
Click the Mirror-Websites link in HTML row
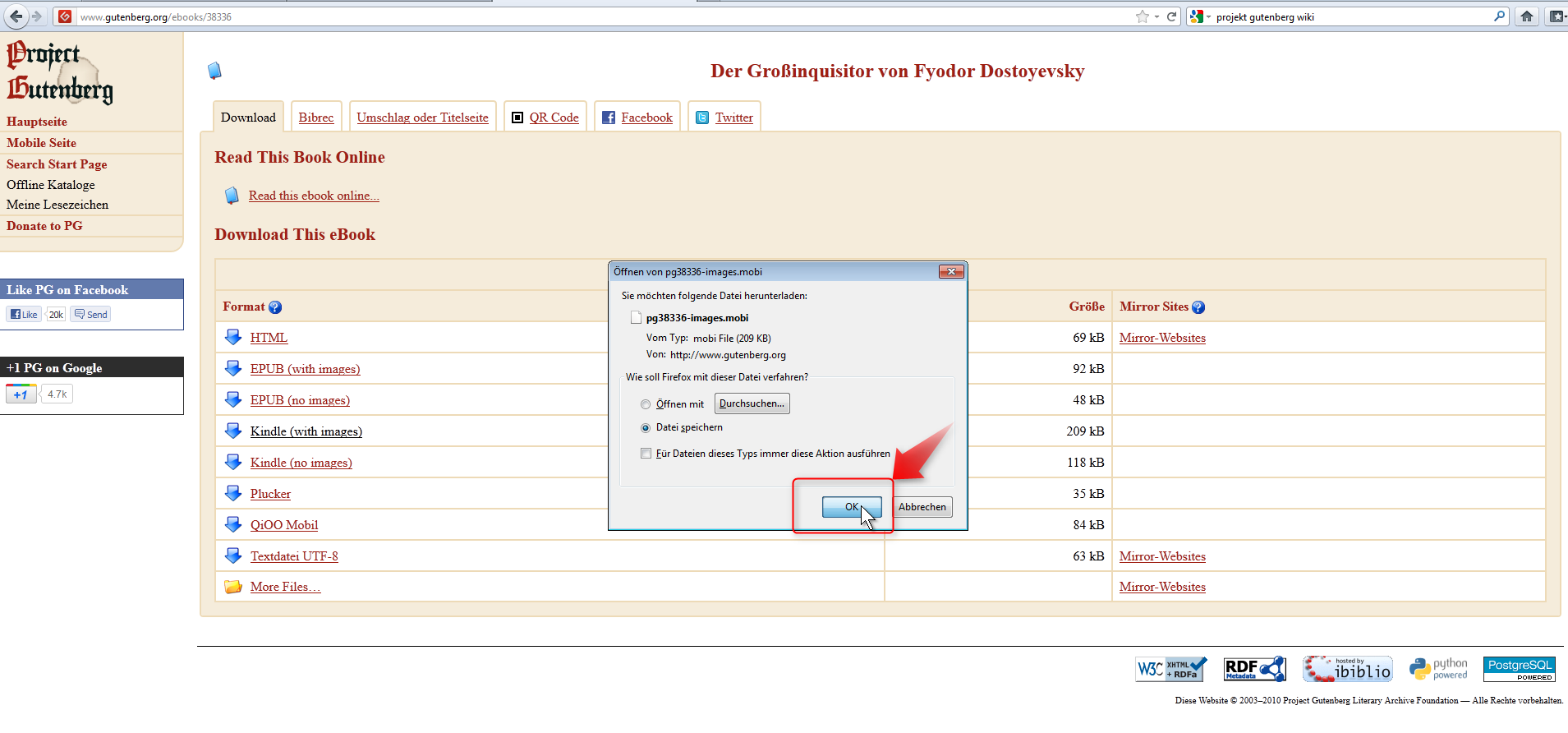[x=1162, y=338]
